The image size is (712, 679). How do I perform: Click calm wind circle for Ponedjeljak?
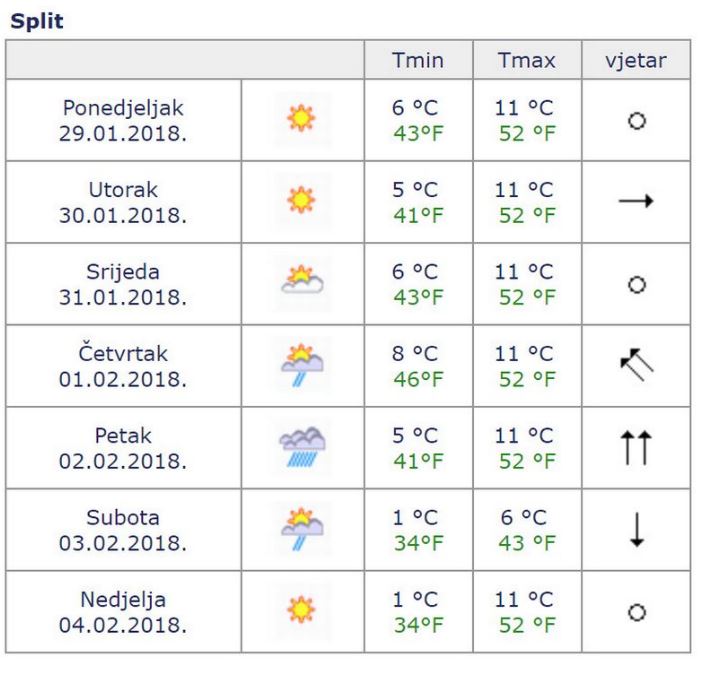click(x=635, y=120)
